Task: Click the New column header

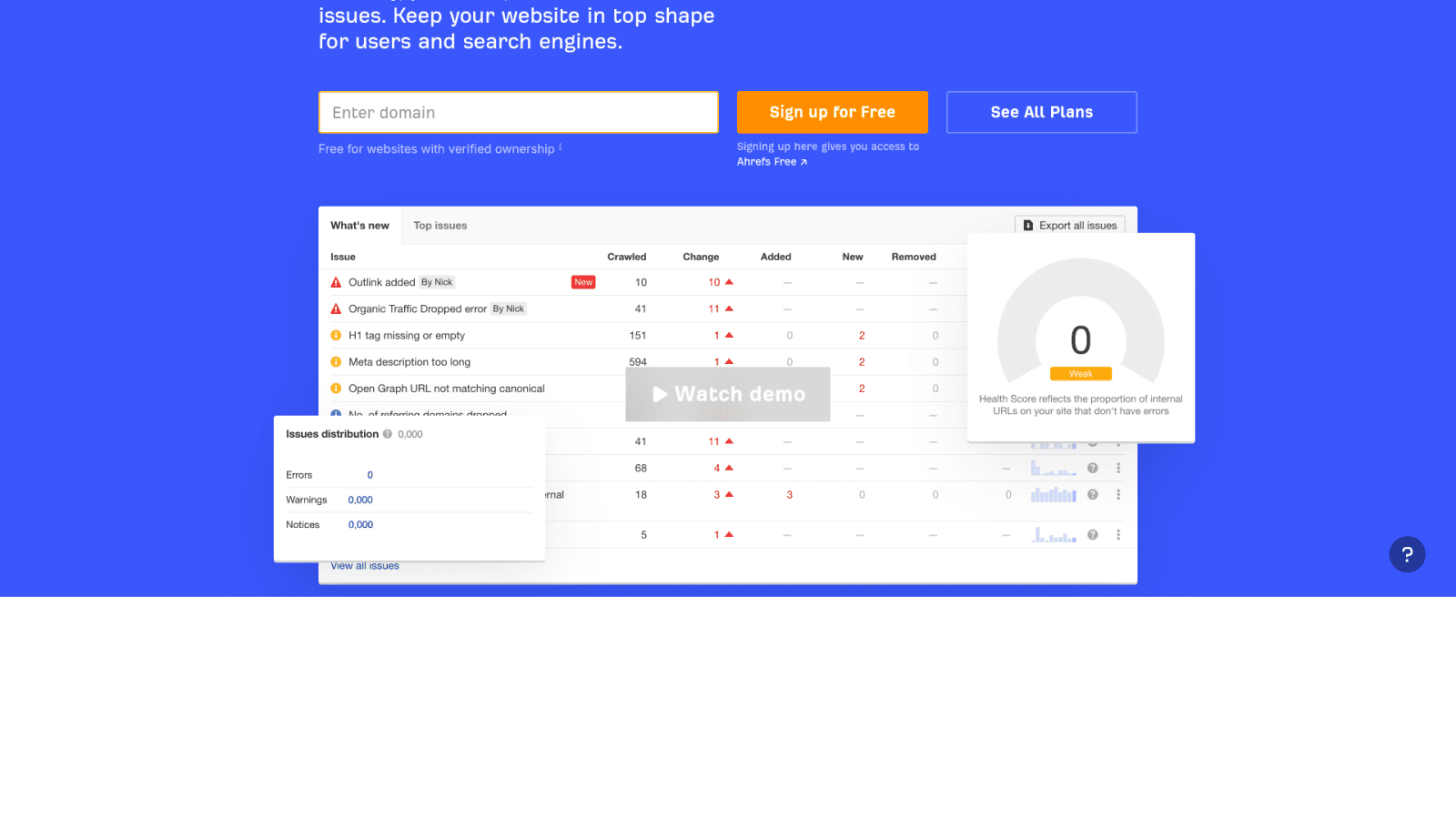Action: click(x=853, y=257)
